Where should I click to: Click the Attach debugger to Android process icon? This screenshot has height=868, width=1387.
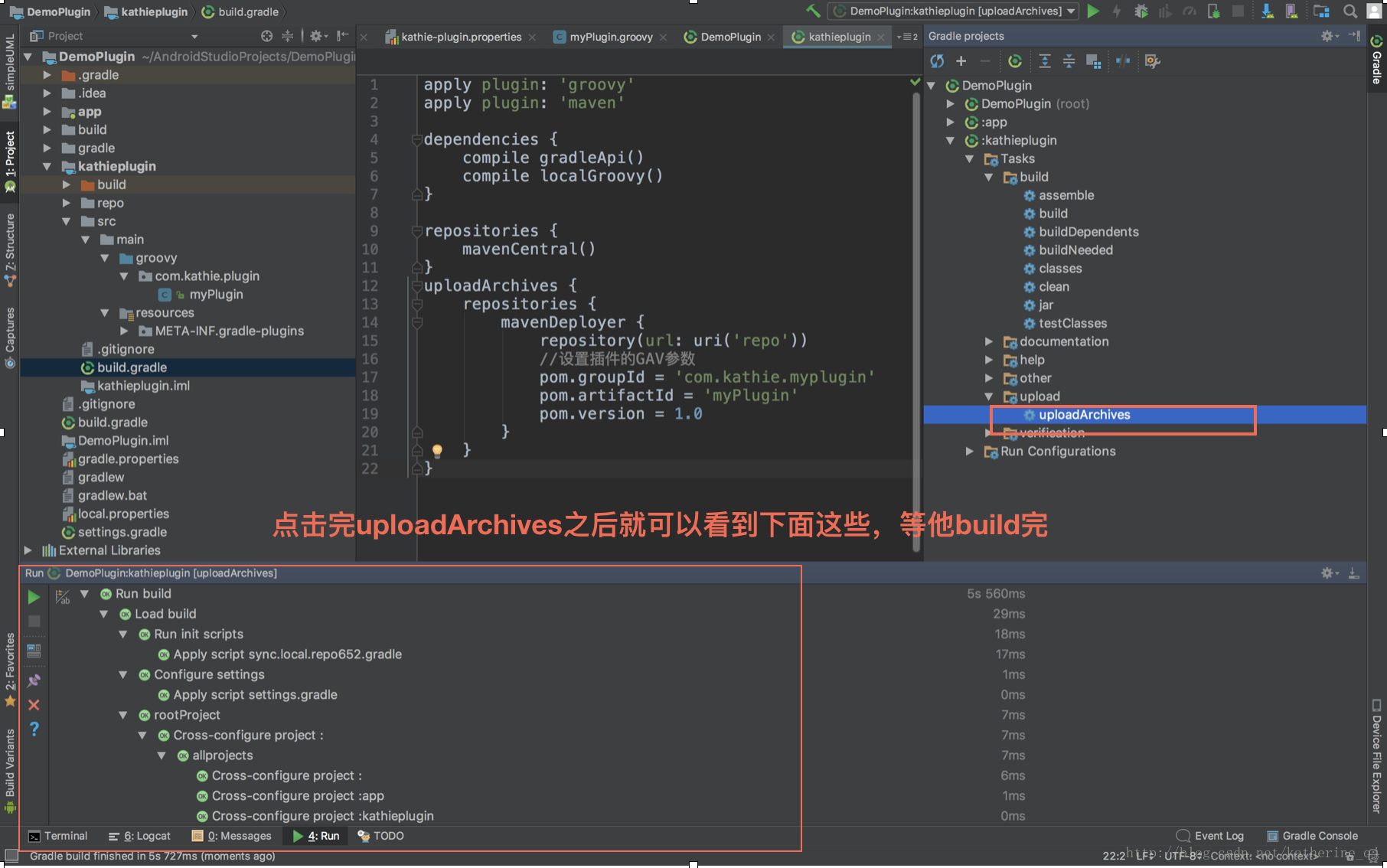tap(1214, 11)
